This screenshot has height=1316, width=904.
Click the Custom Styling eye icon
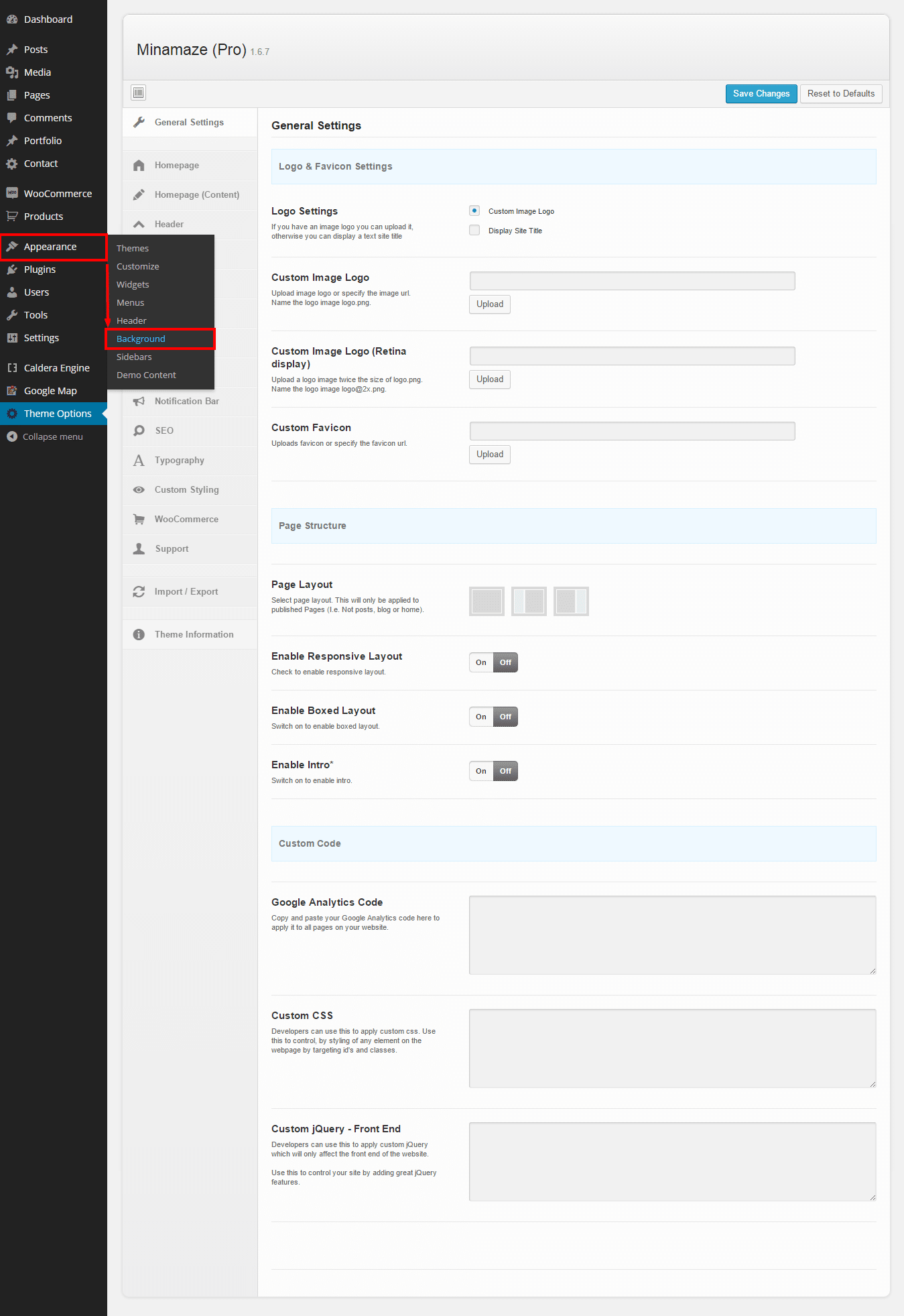coord(139,489)
